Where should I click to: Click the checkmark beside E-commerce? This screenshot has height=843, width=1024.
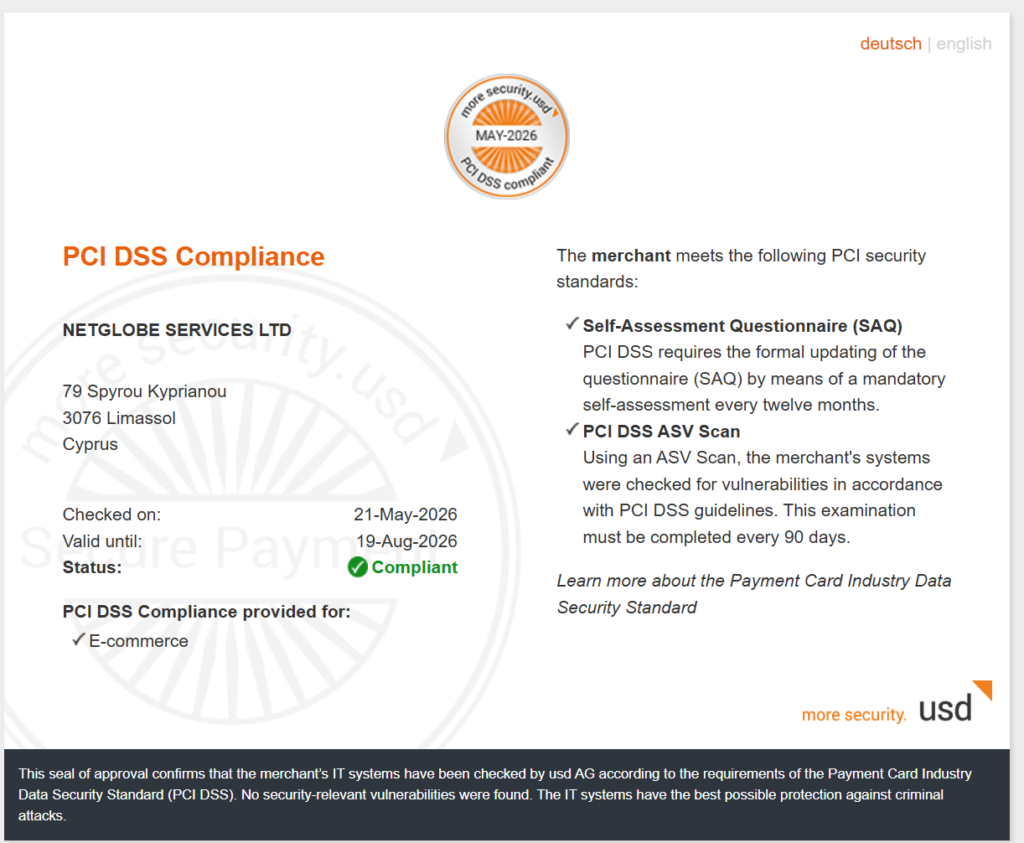point(78,639)
